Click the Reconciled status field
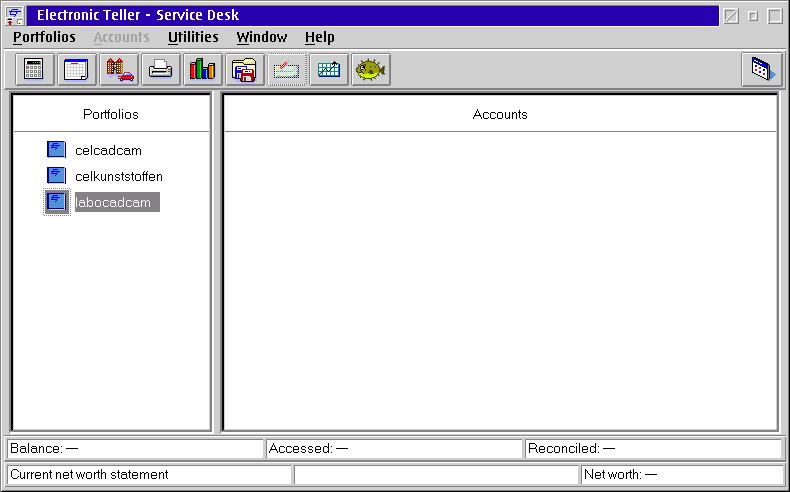 click(653, 448)
